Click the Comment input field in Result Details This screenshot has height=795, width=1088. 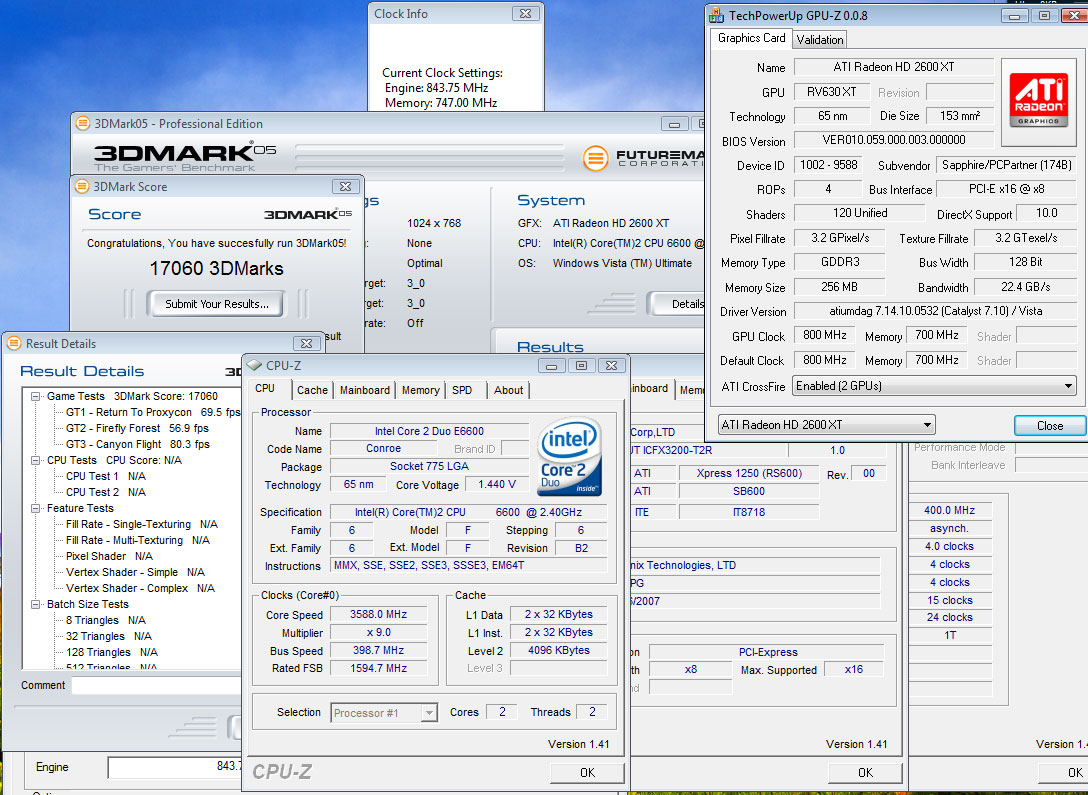tap(156, 685)
